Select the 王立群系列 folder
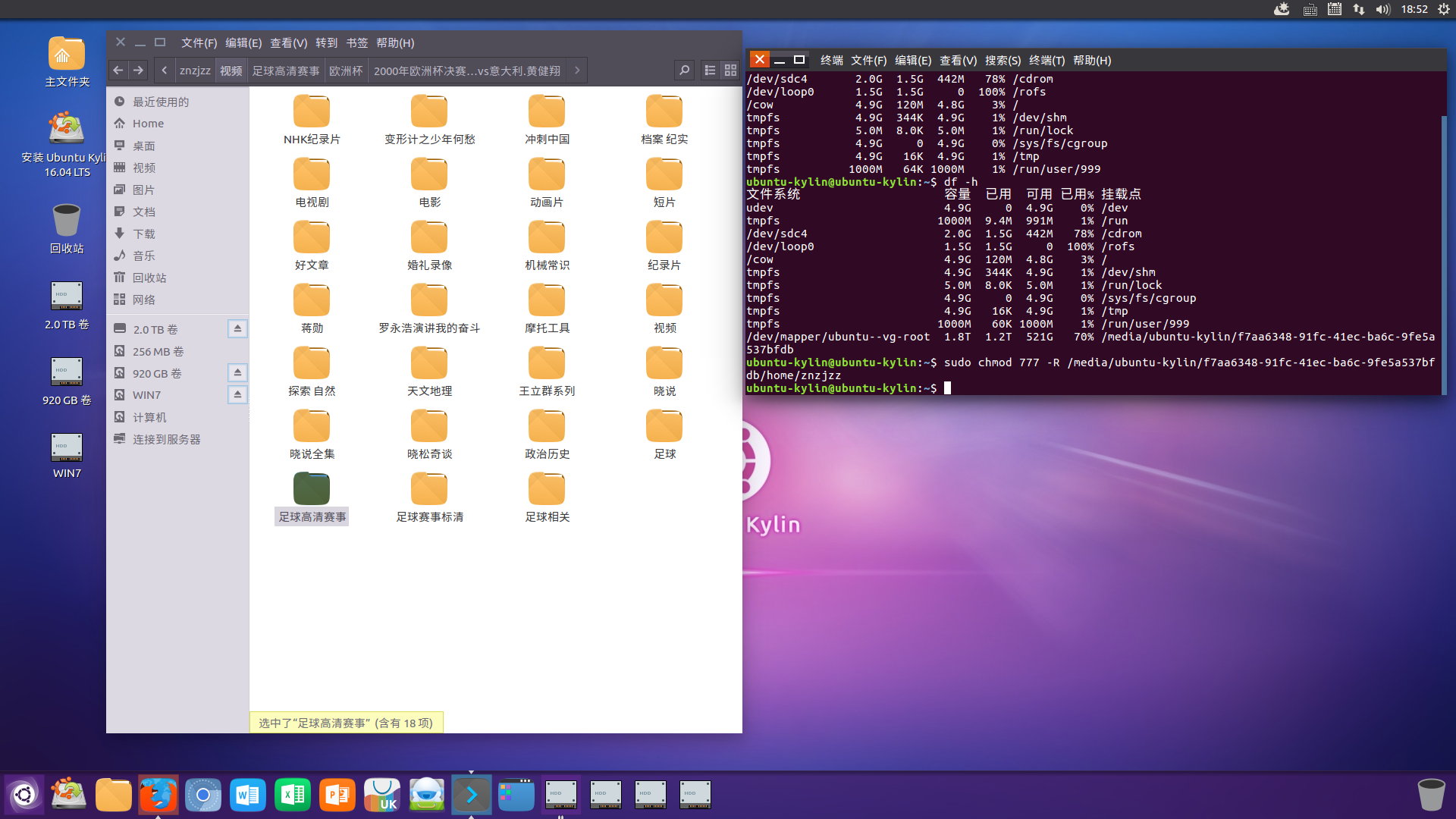 (x=547, y=372)
